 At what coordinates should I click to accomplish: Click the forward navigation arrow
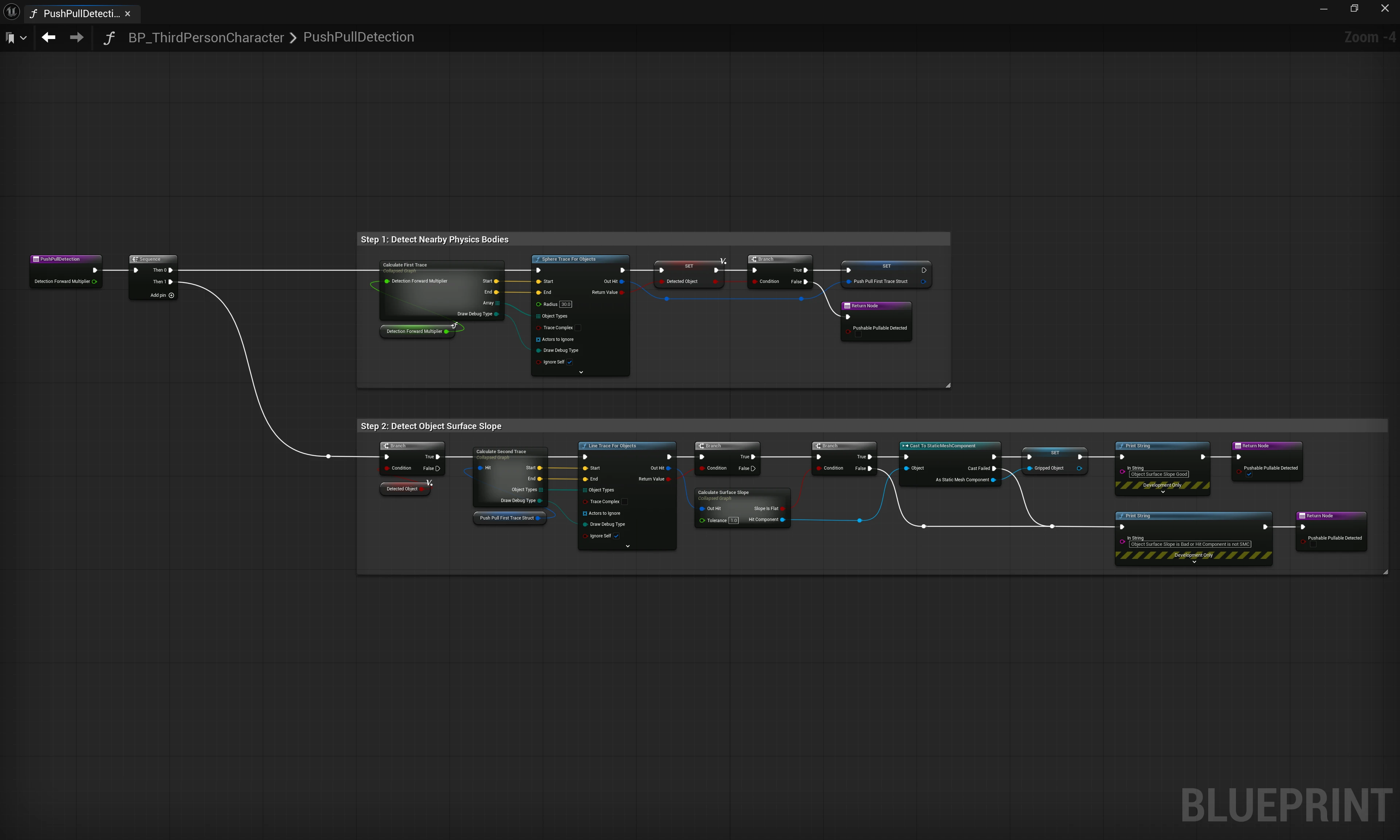tap(77, 37)
